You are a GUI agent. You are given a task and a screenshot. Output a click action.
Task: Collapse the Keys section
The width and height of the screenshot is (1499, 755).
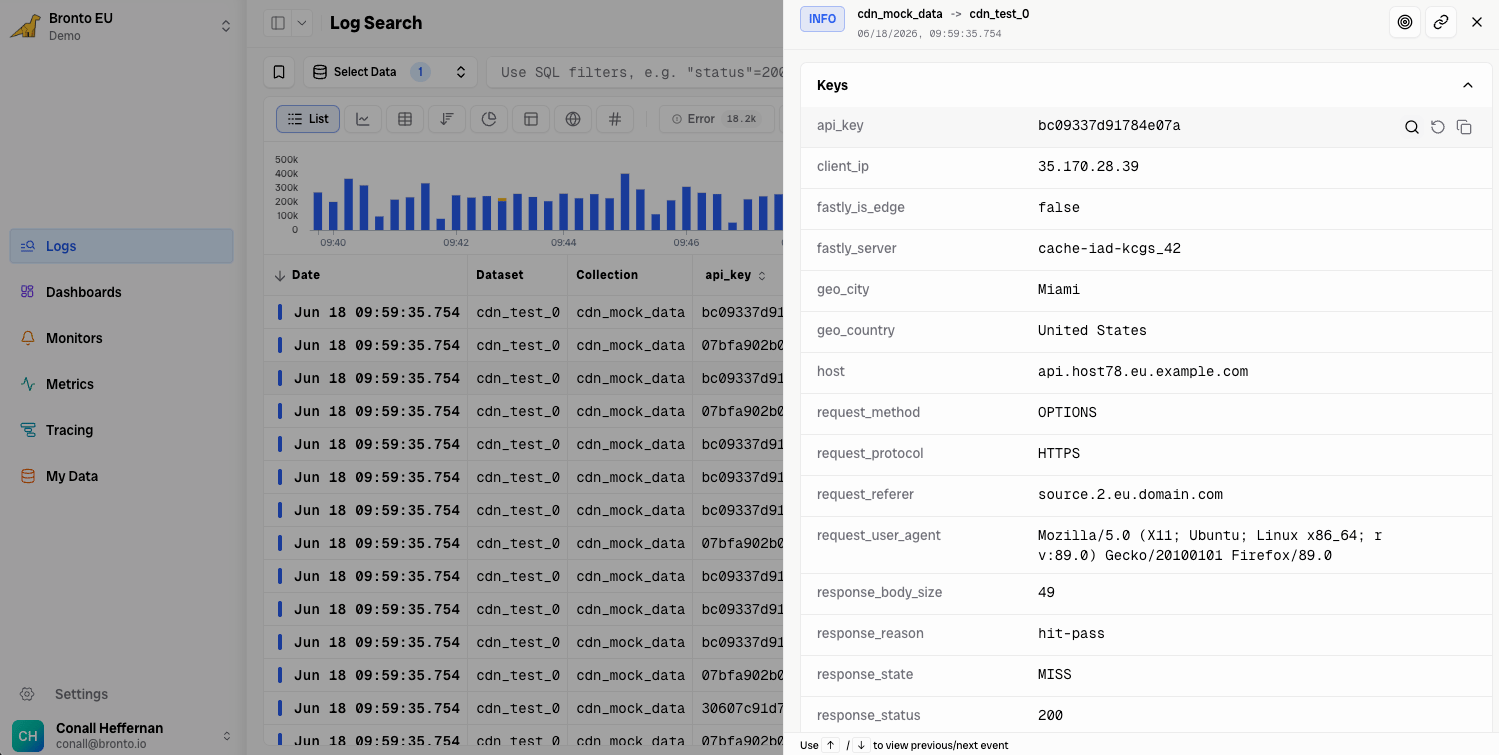1468,85
